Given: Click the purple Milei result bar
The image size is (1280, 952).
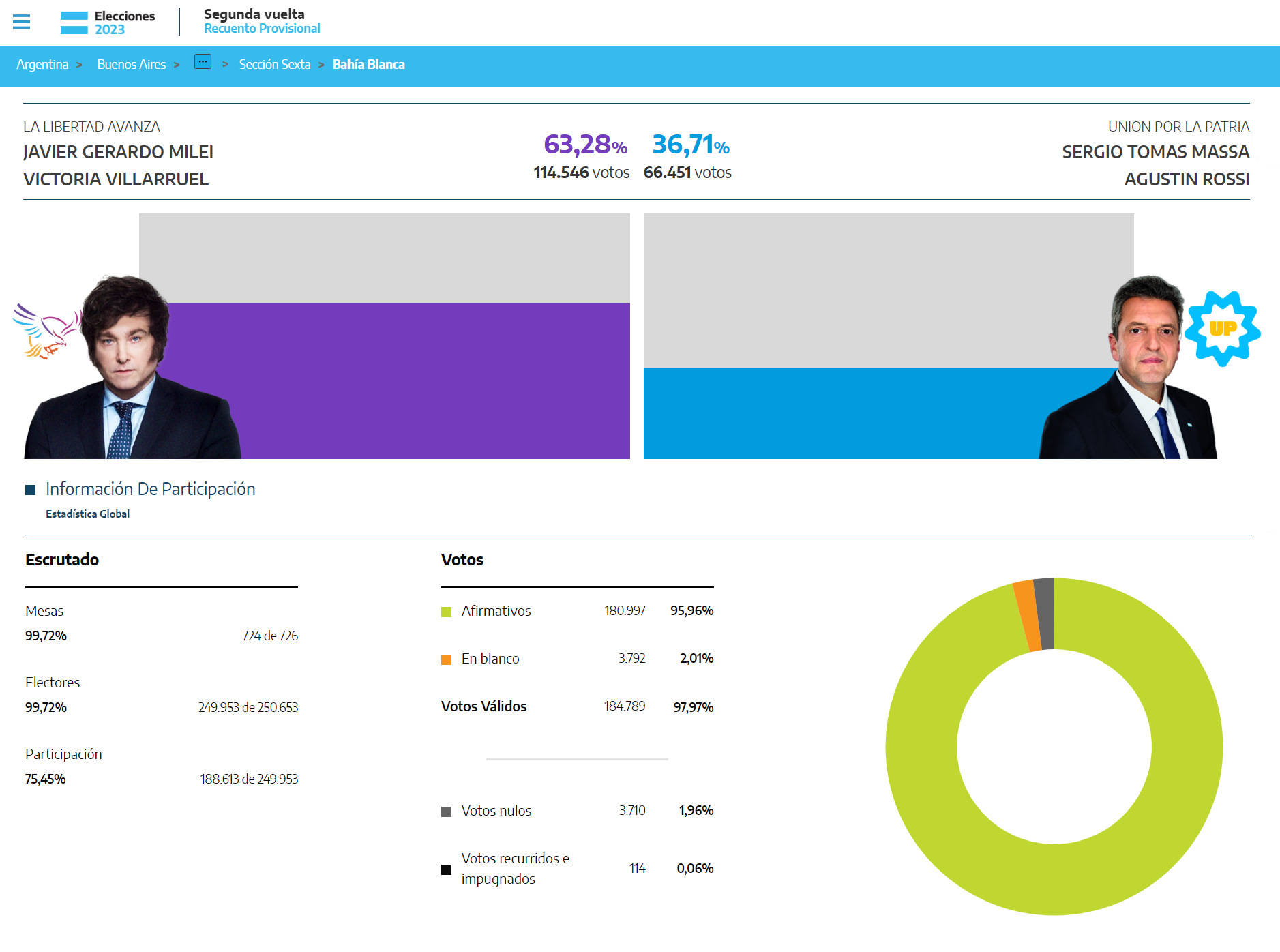Looking at the screenshot, I should pyautogui.click(x=436, y=382).
